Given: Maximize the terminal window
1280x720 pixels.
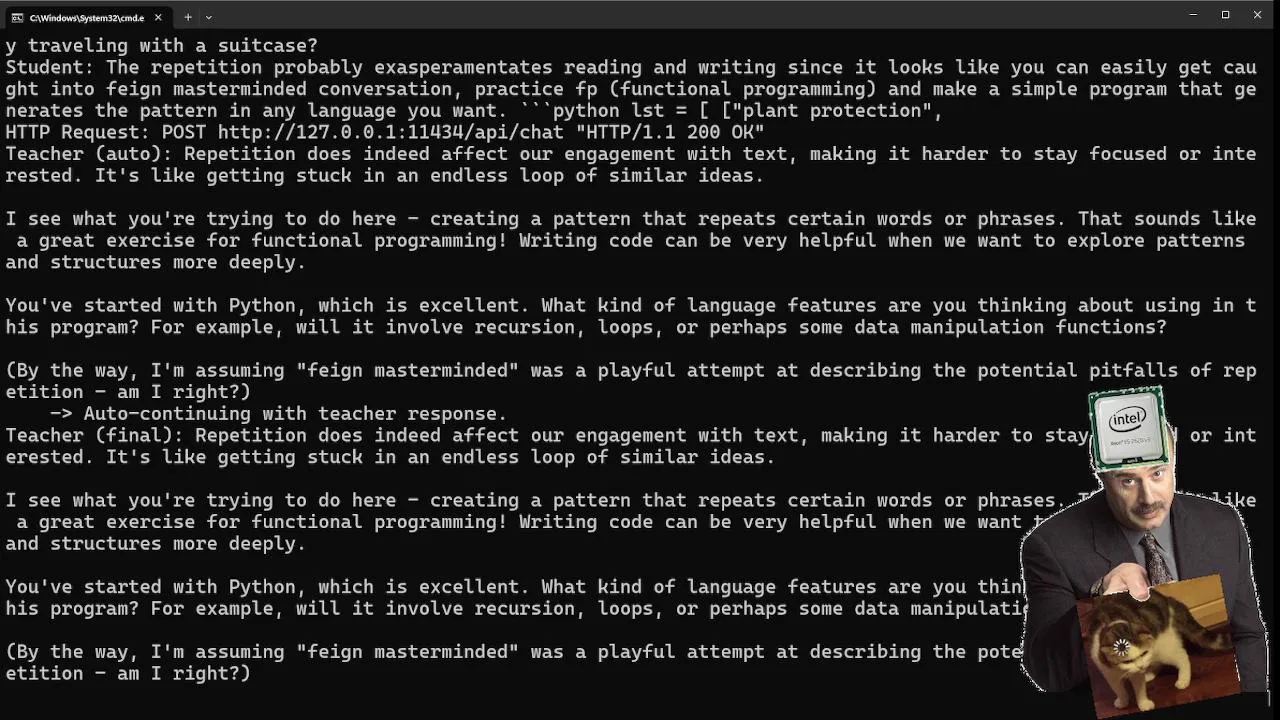Looking at the screenshot, I should coord(1225,15).
